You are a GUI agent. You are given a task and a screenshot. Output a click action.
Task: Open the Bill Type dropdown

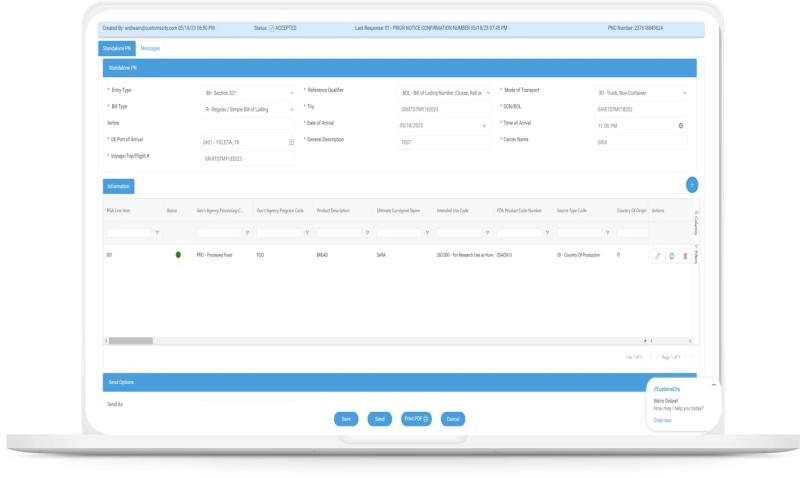coord(290,109)
